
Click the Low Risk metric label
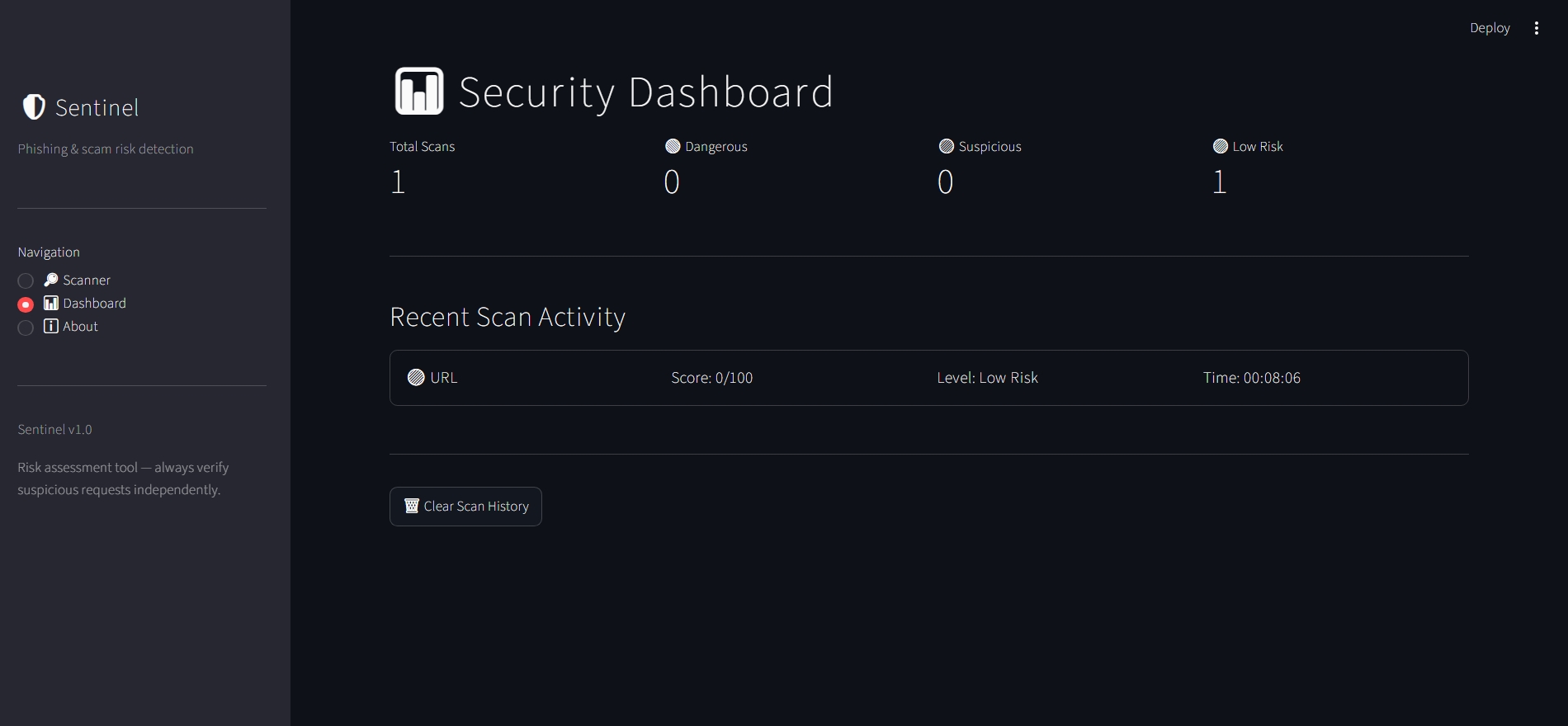tap(1258, 146)
